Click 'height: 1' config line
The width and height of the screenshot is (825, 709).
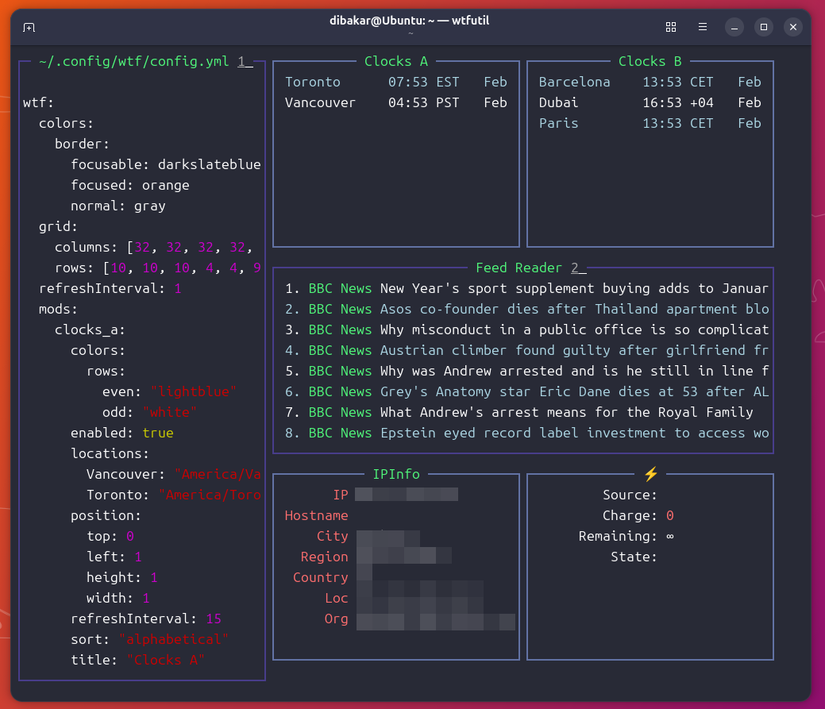click(x=122, y=578)
